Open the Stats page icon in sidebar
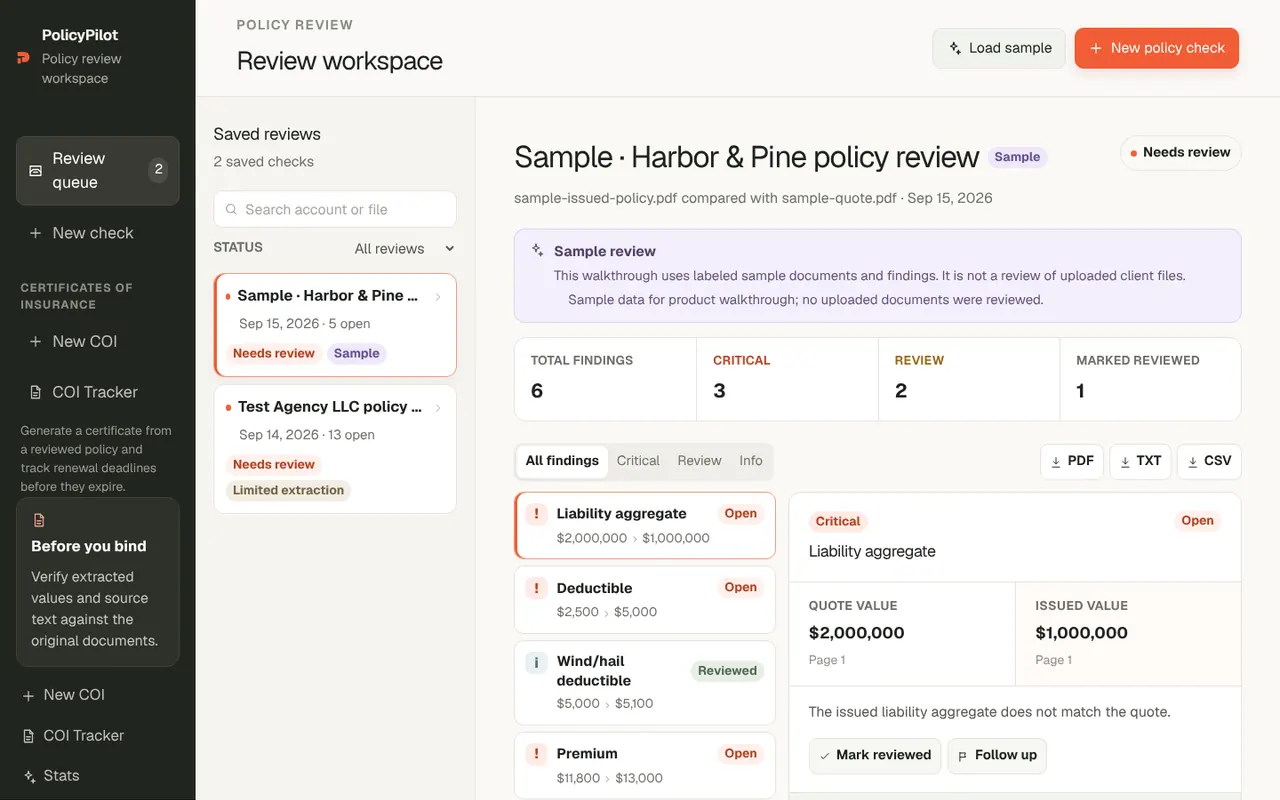The image size is (1280, 800). 29,776
